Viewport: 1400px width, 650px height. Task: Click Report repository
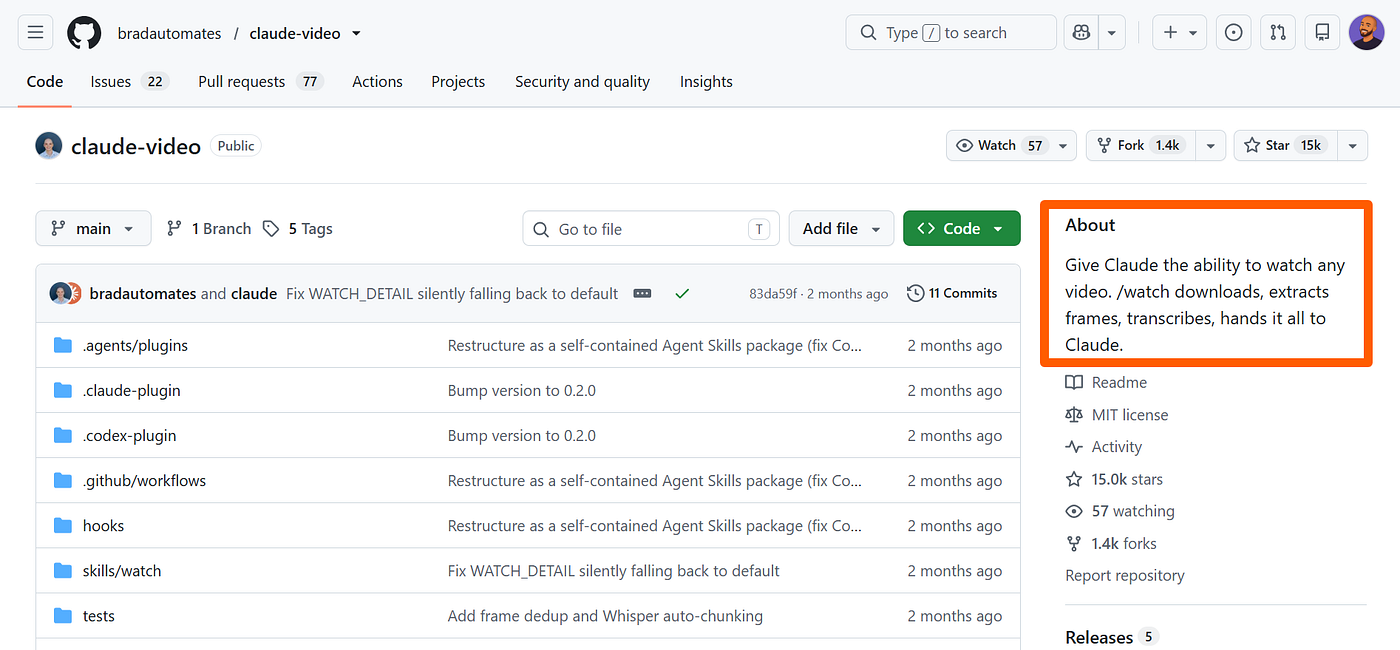click(x=1125, y=575)
